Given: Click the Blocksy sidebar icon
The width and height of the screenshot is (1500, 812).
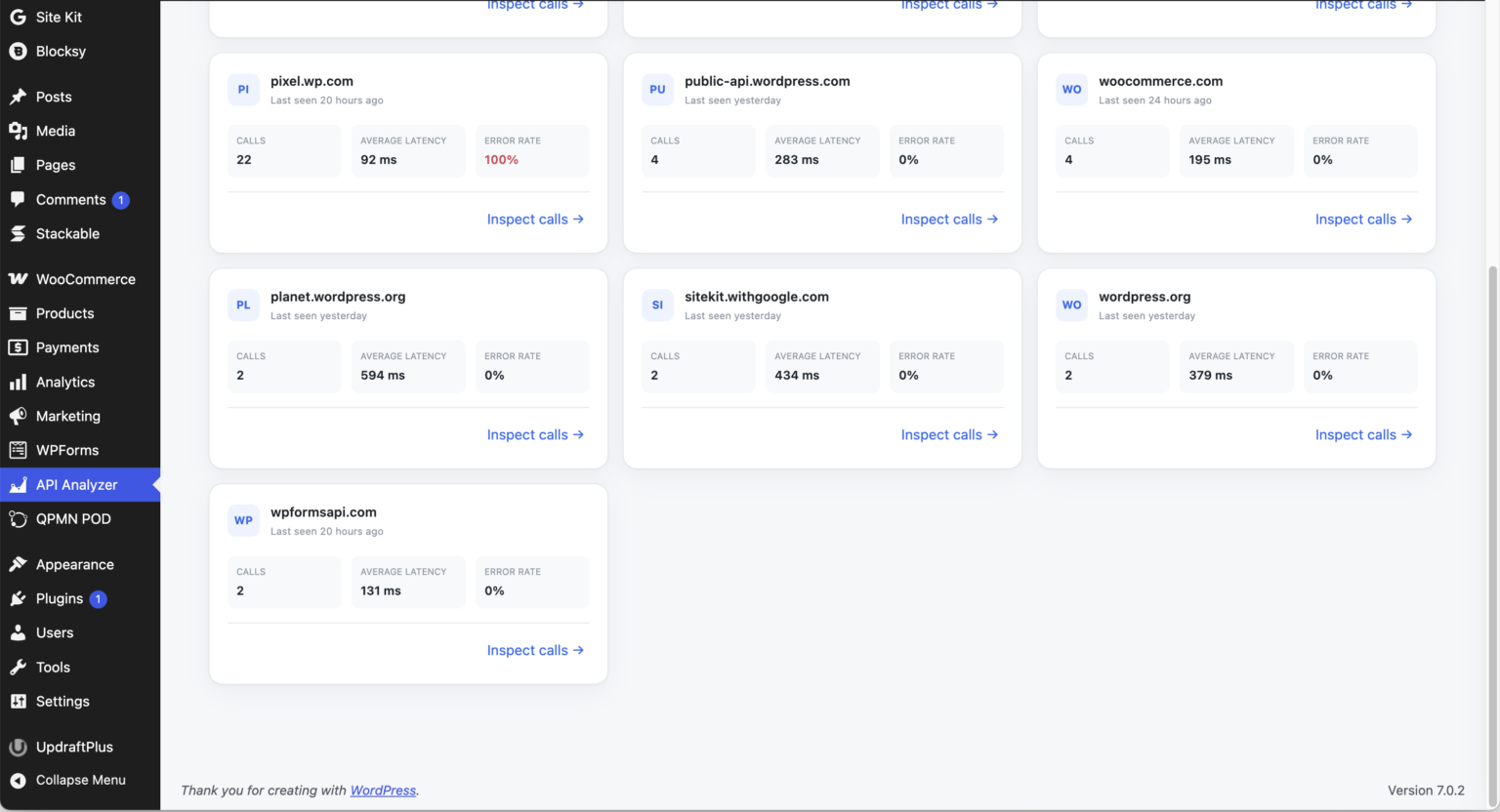Looking at the screenshot, I should [18, 51].
